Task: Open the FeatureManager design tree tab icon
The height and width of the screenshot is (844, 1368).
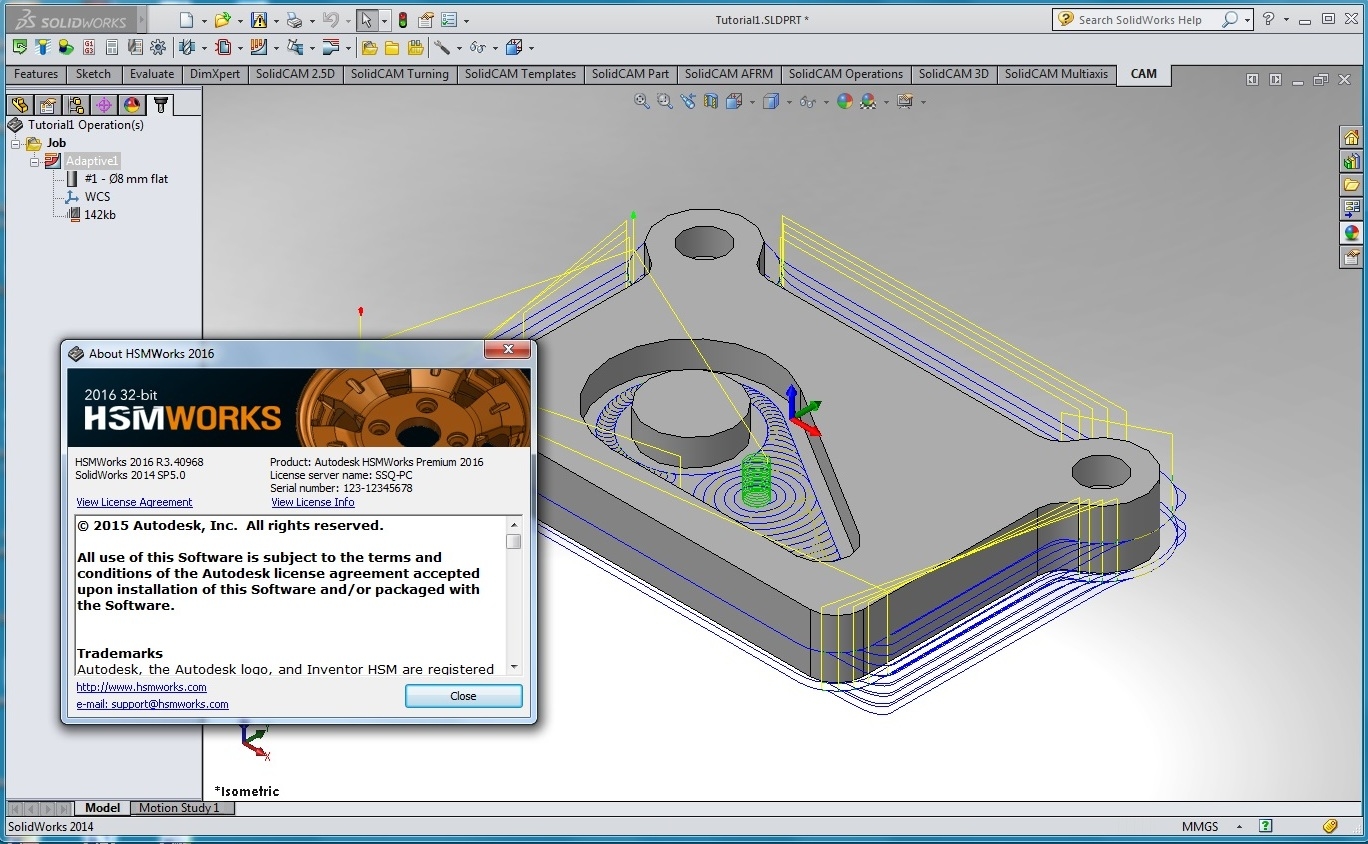Action: pyautogui.click(x=18, y=105)
